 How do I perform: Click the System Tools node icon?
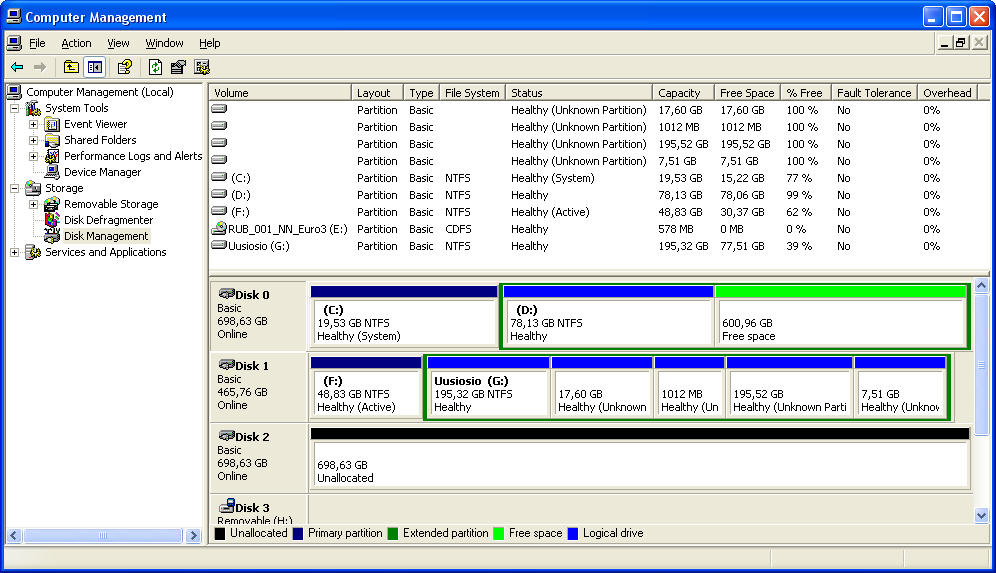[34, 108]
